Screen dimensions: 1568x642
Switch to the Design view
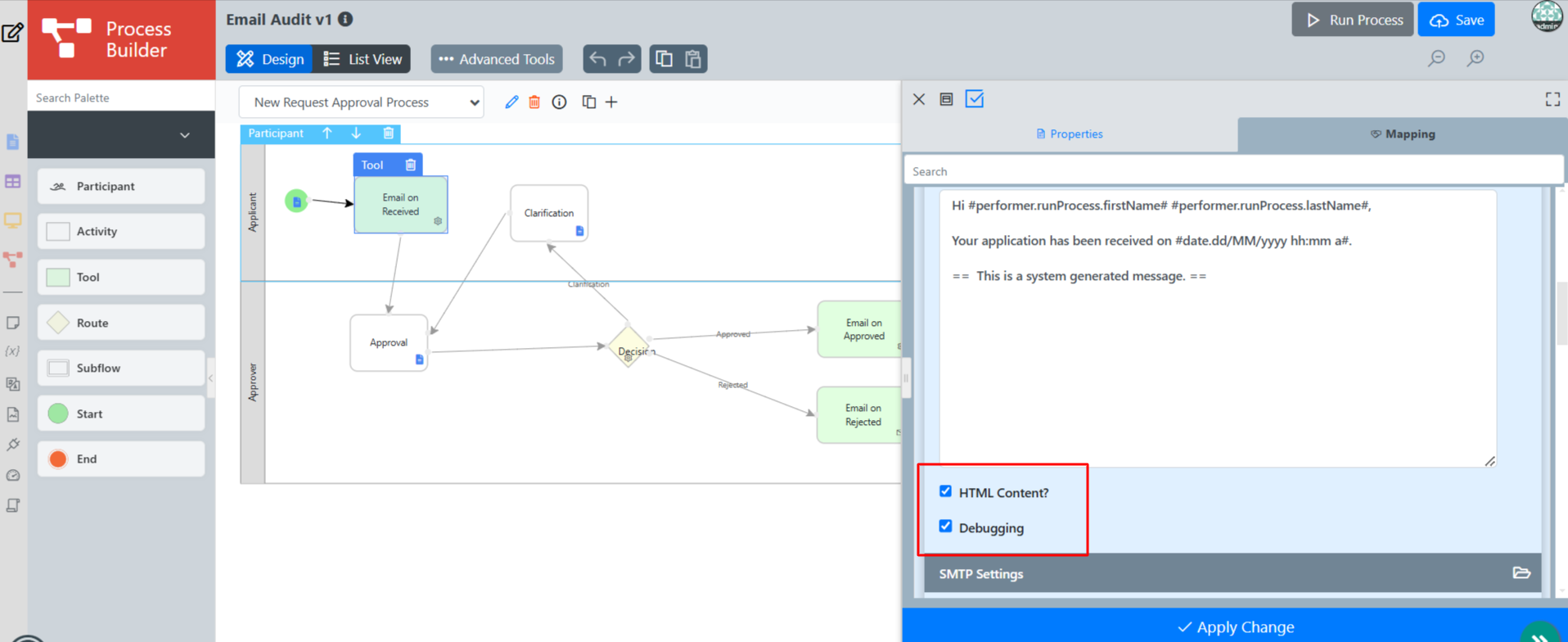tap(269, 59)
